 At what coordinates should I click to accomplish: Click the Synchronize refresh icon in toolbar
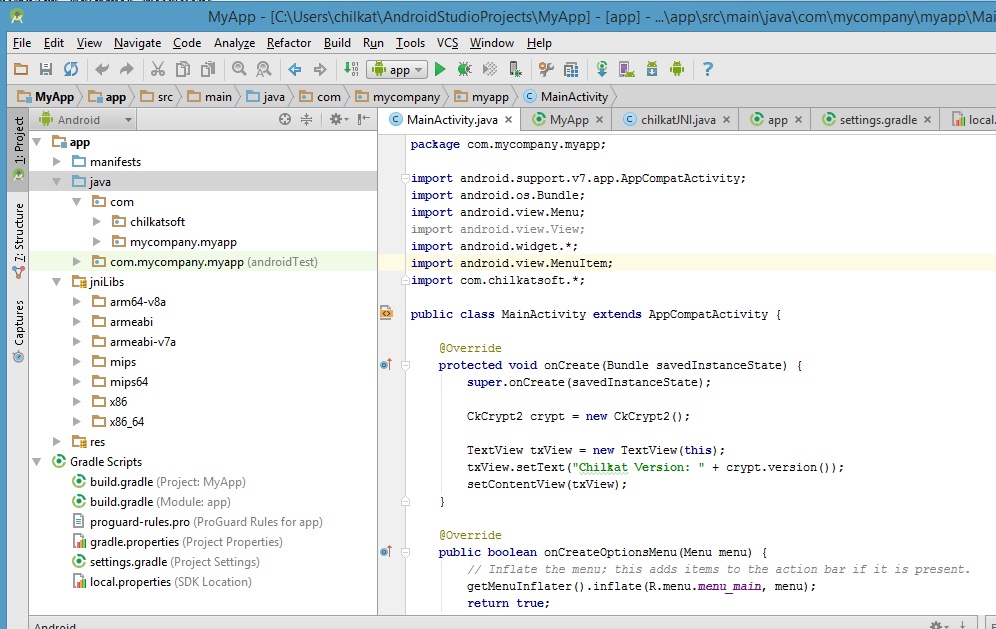click(71, 69)
